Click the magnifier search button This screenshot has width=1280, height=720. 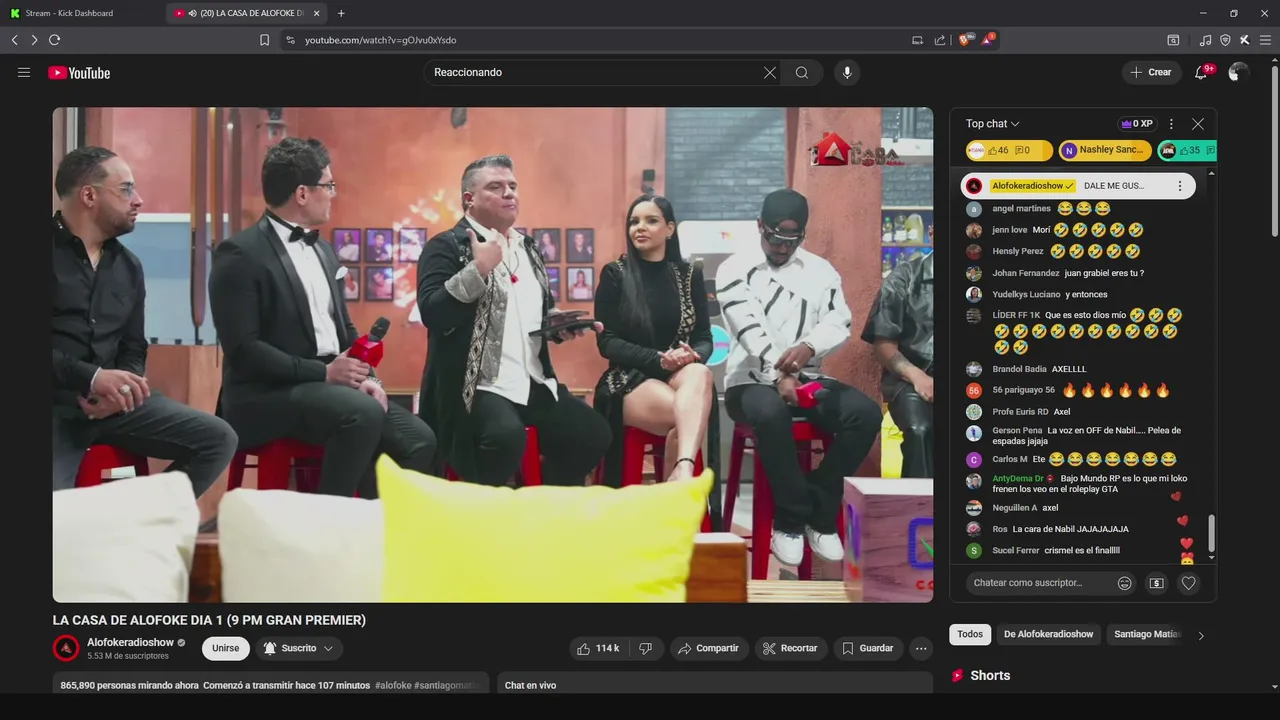pyautogui.click(x=802, y=72)
